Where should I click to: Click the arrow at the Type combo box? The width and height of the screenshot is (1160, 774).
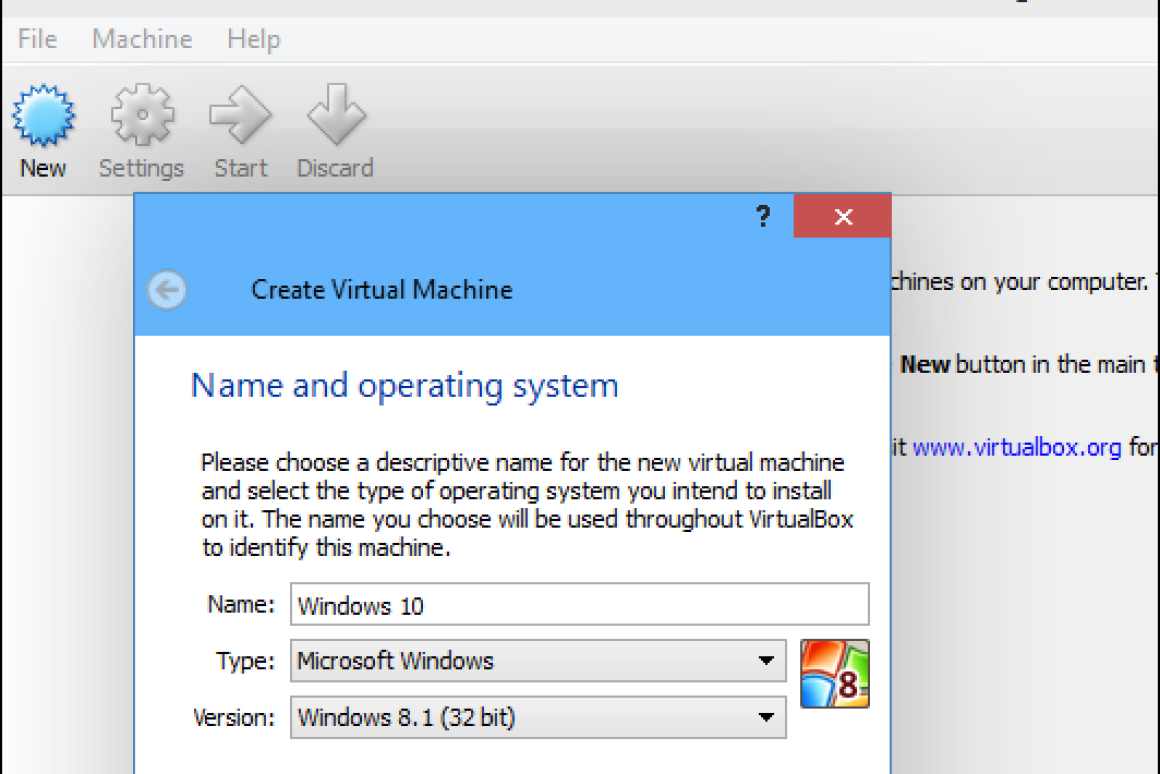point(766,661)
